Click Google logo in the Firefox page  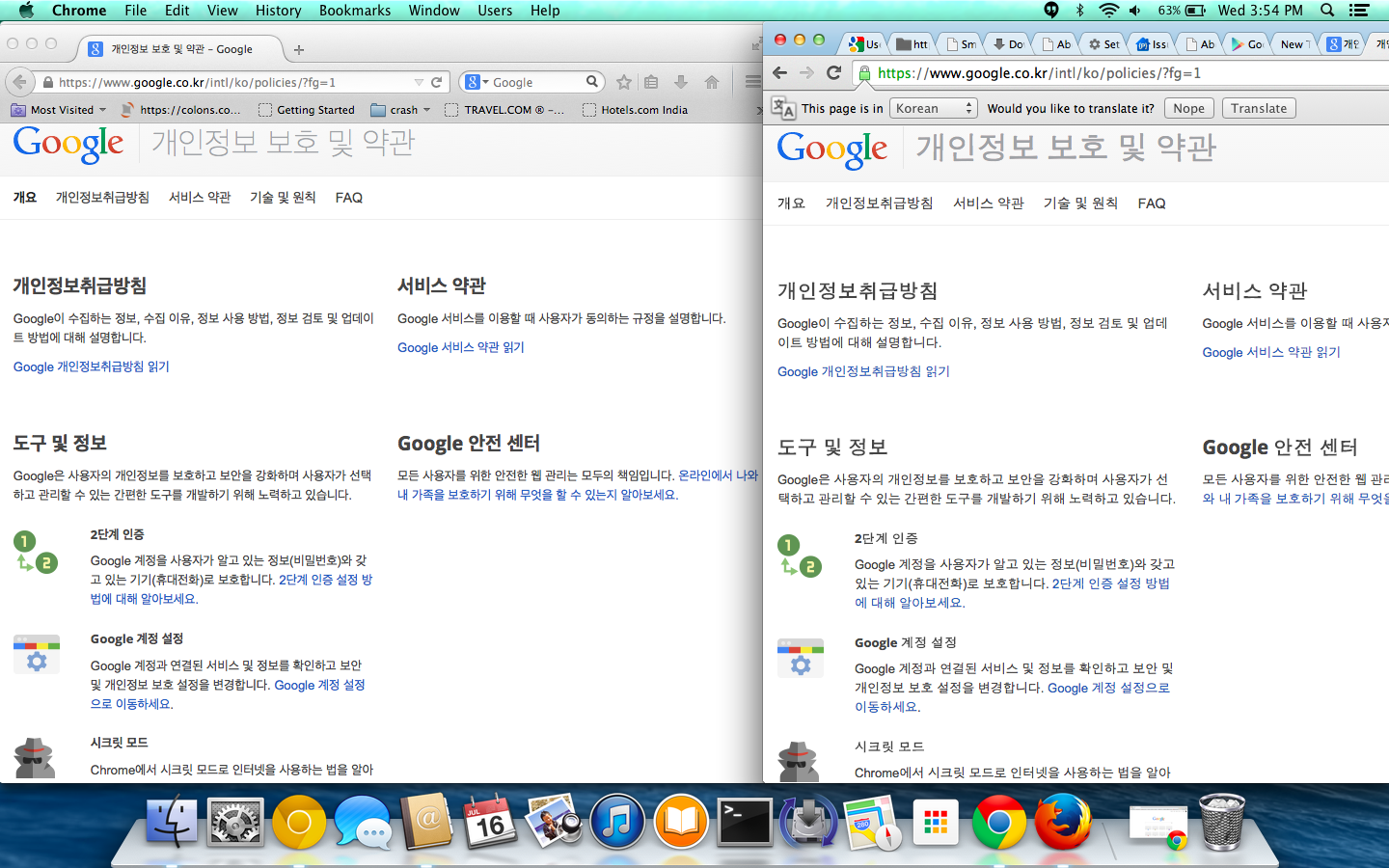point(68,145)
